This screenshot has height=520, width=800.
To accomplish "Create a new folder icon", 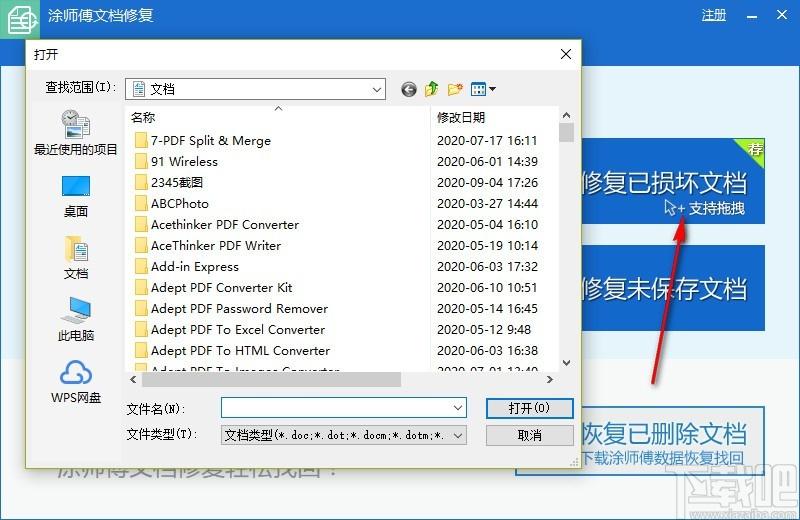I will click(455, 89).
